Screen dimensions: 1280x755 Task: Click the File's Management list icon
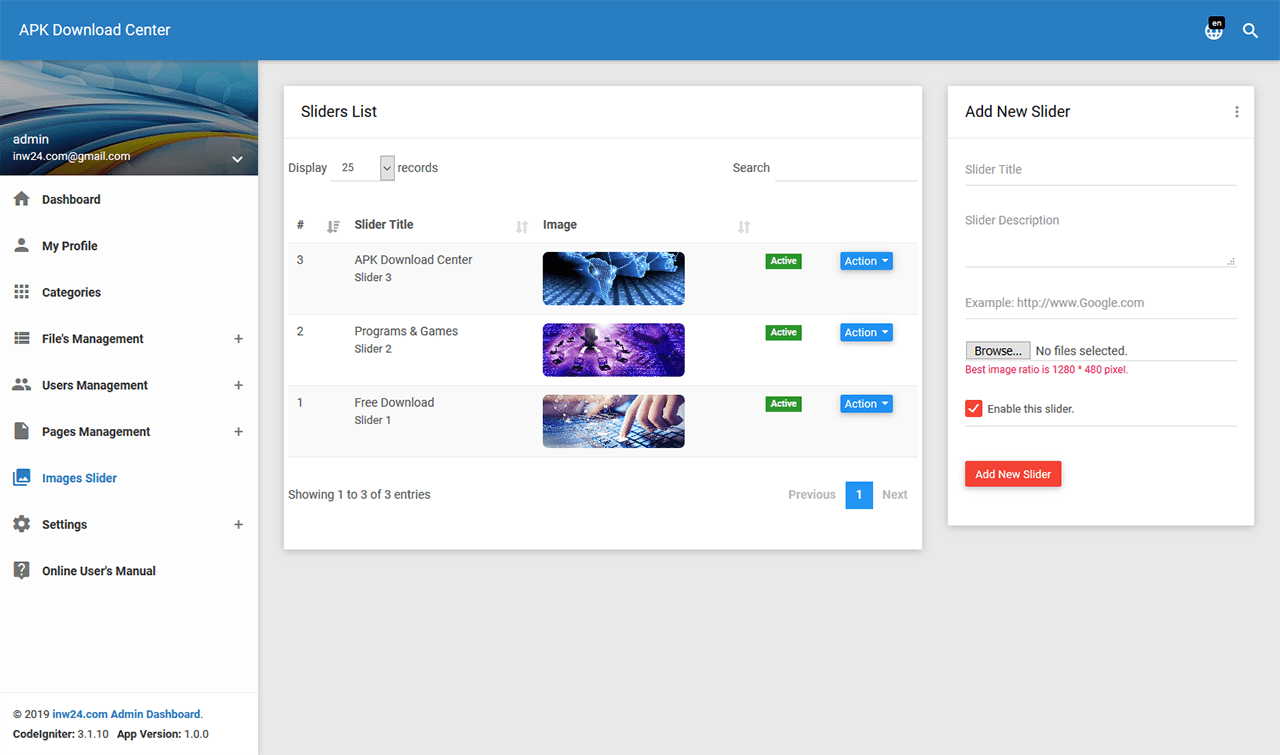point(21,338)
